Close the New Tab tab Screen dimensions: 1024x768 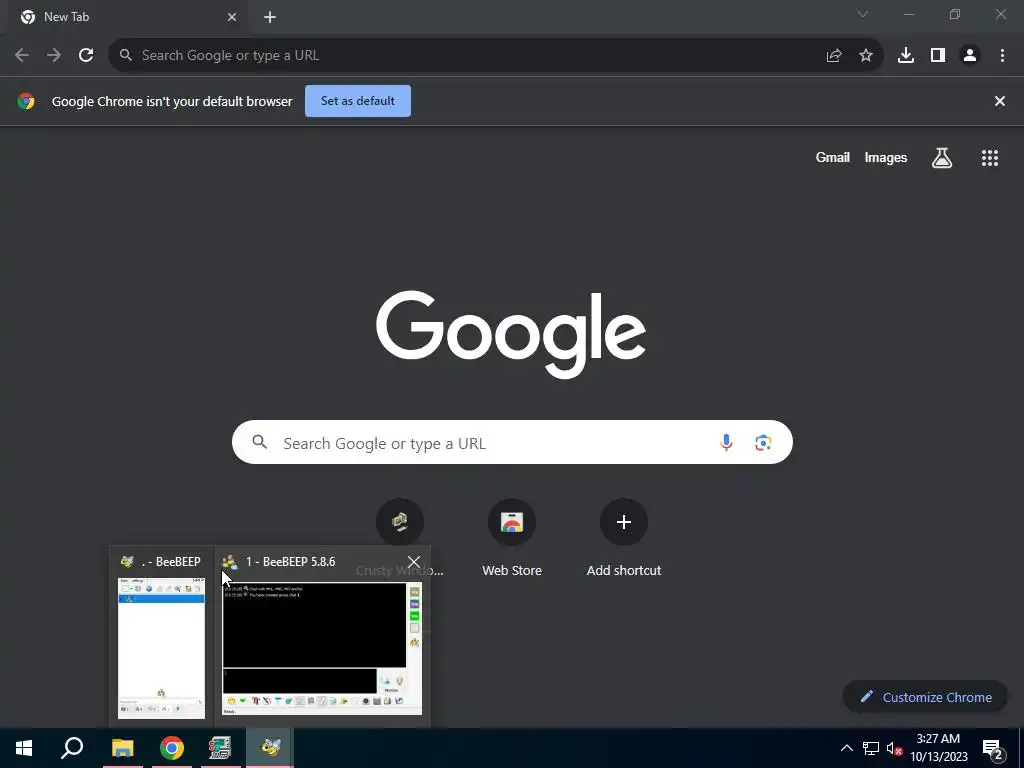click(x=232, y=18)
